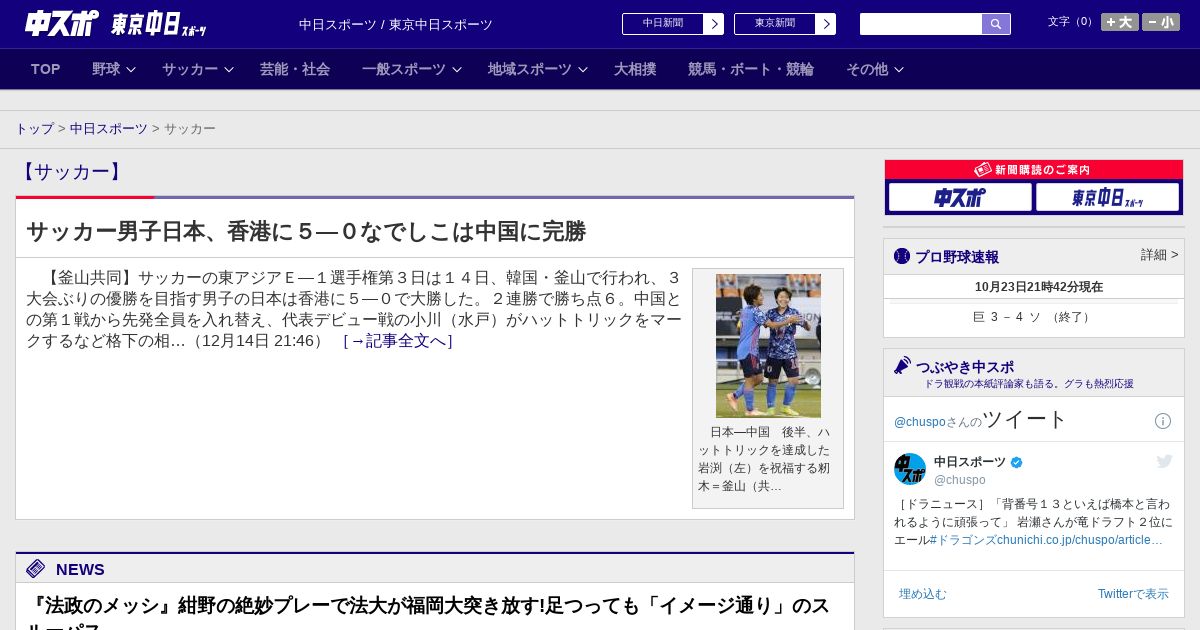Click the プロ野球速報 baseball icon

[x=902, y=256]
